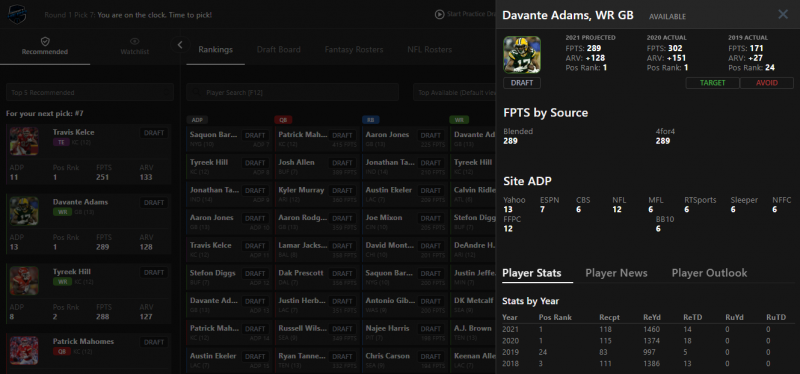Click the WR column header badge
The image size is (800, 374).
459,120
